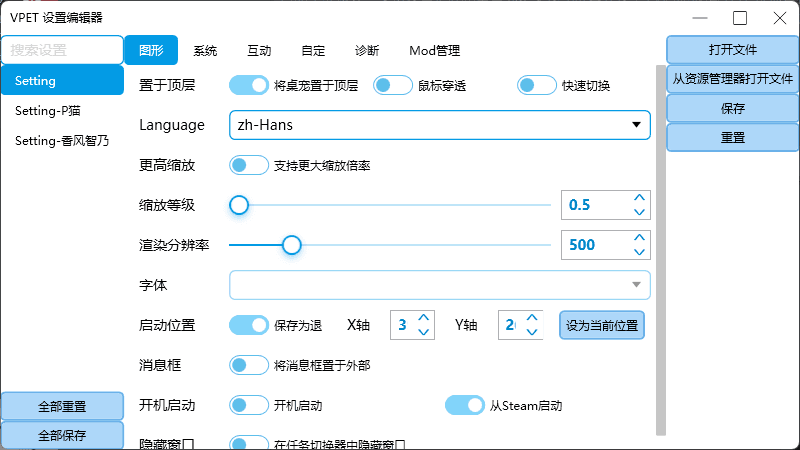
Task: Click the 渲染分辨率 slider thumb
Action: pyautogui.click(x=292, y=245)
